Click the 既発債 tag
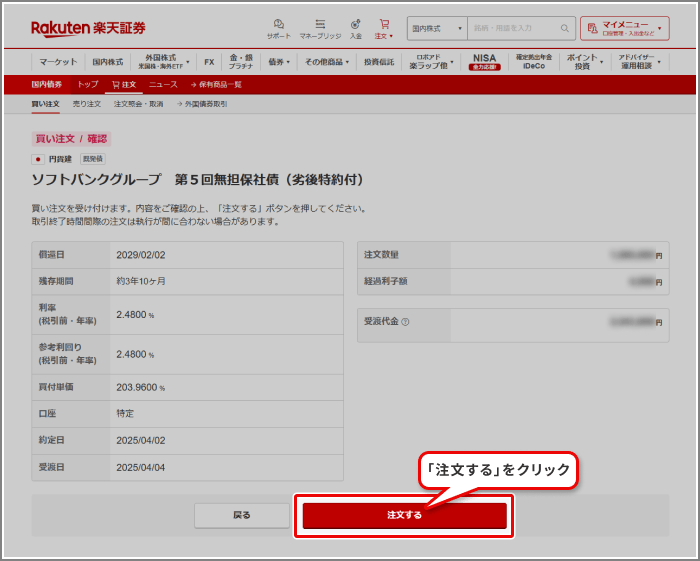 (x=93, y=159)
